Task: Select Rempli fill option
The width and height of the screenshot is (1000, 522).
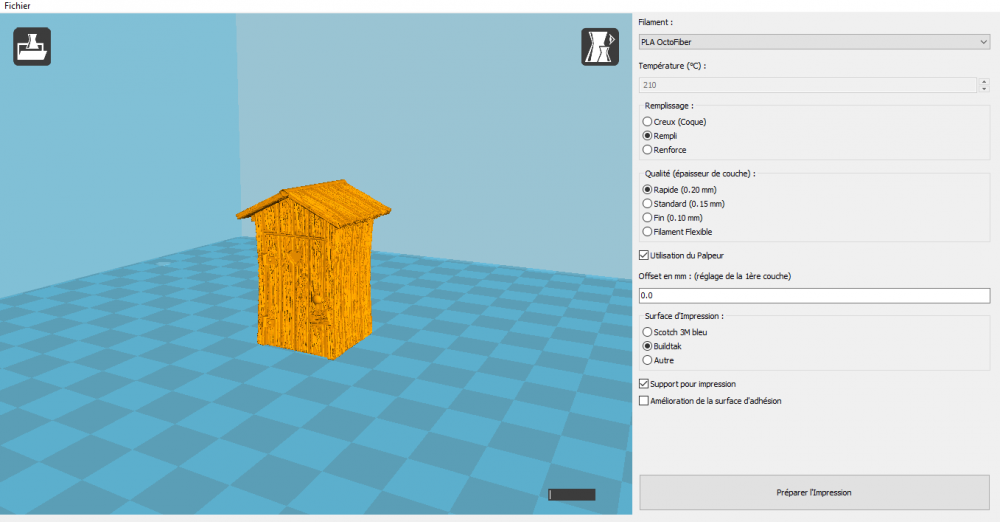Action: tap(660, 136)
